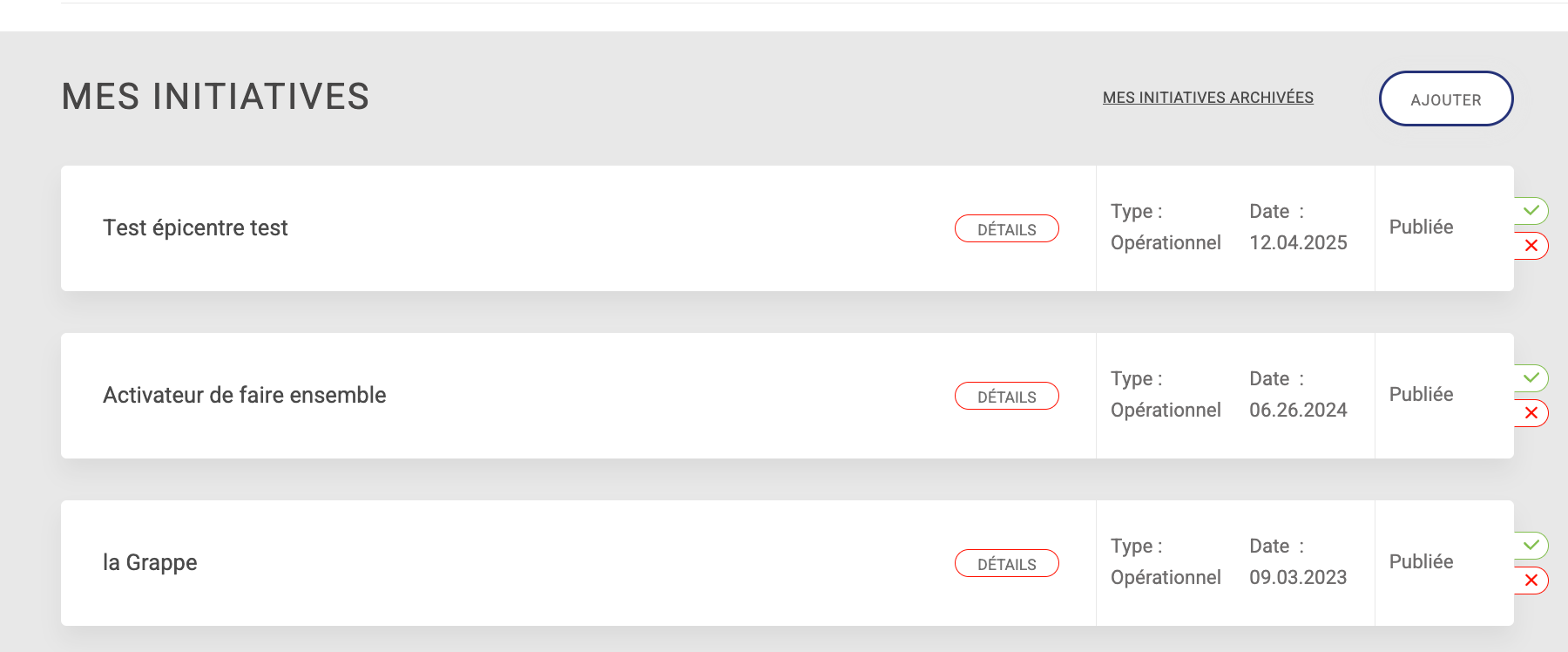Open Détails for Test épicentre test

point(1006,229)
